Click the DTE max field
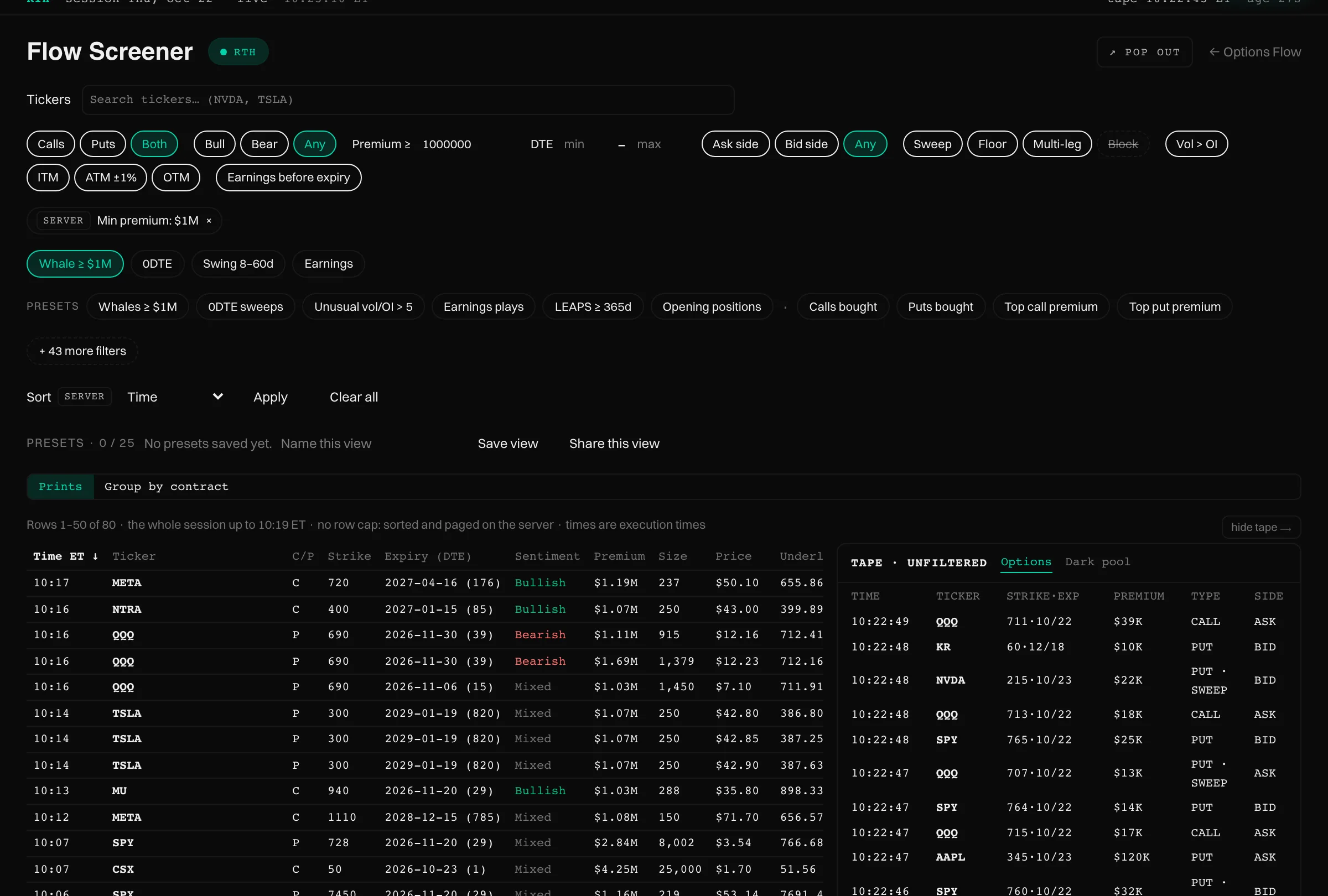Screen dimensions: 1328x896 (659, 144)
